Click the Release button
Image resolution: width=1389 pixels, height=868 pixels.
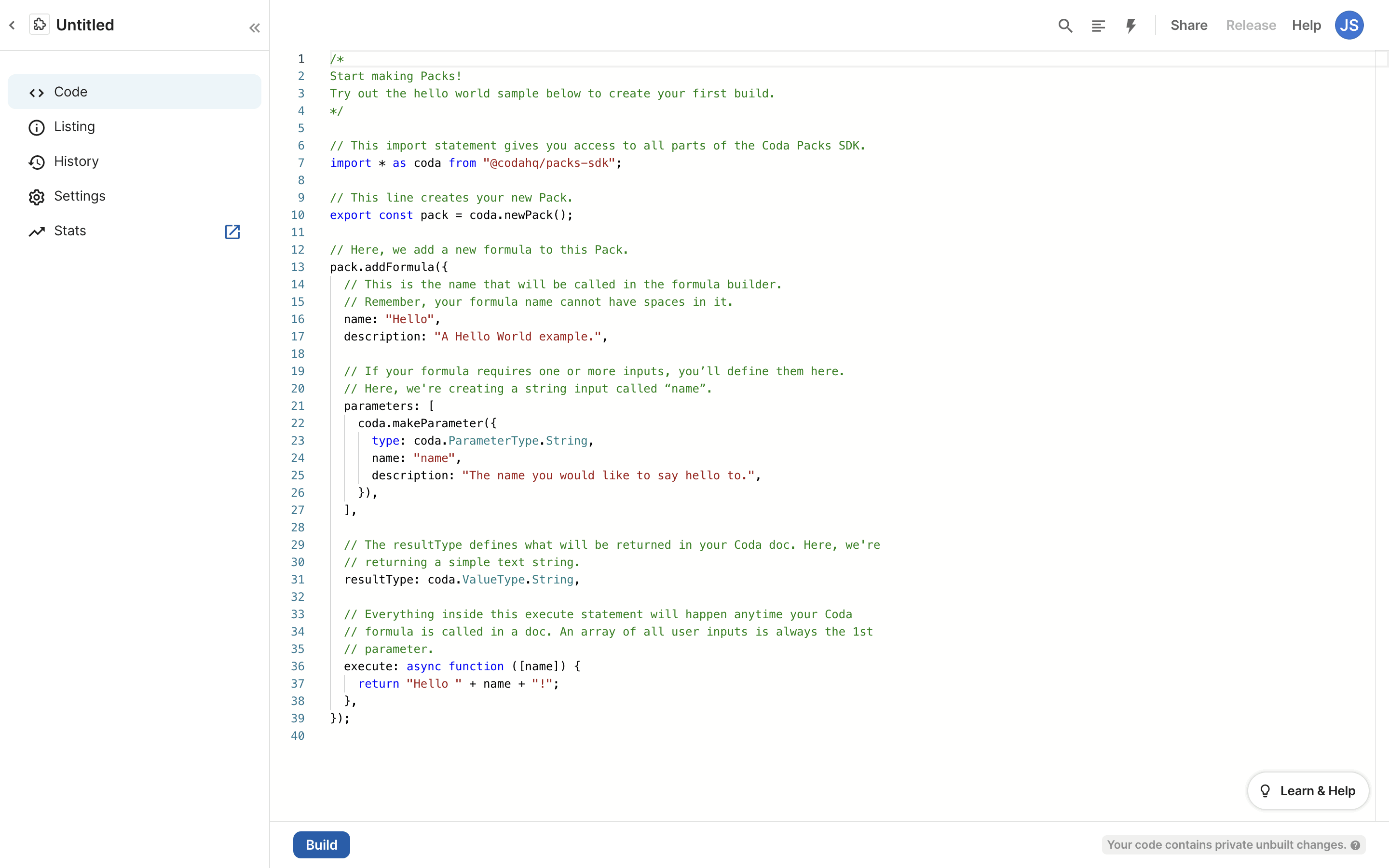coord(1251,25)
